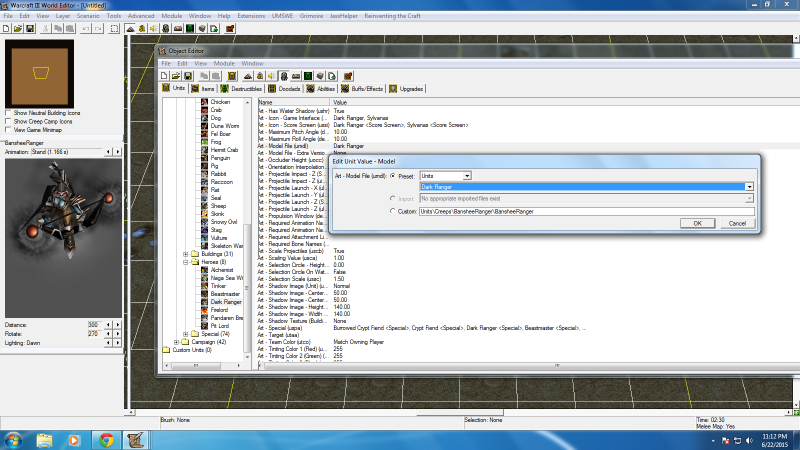Click Copy icon in Object Editor toolbar
This screenshot has height=450, width=800.
pos(204,76)
